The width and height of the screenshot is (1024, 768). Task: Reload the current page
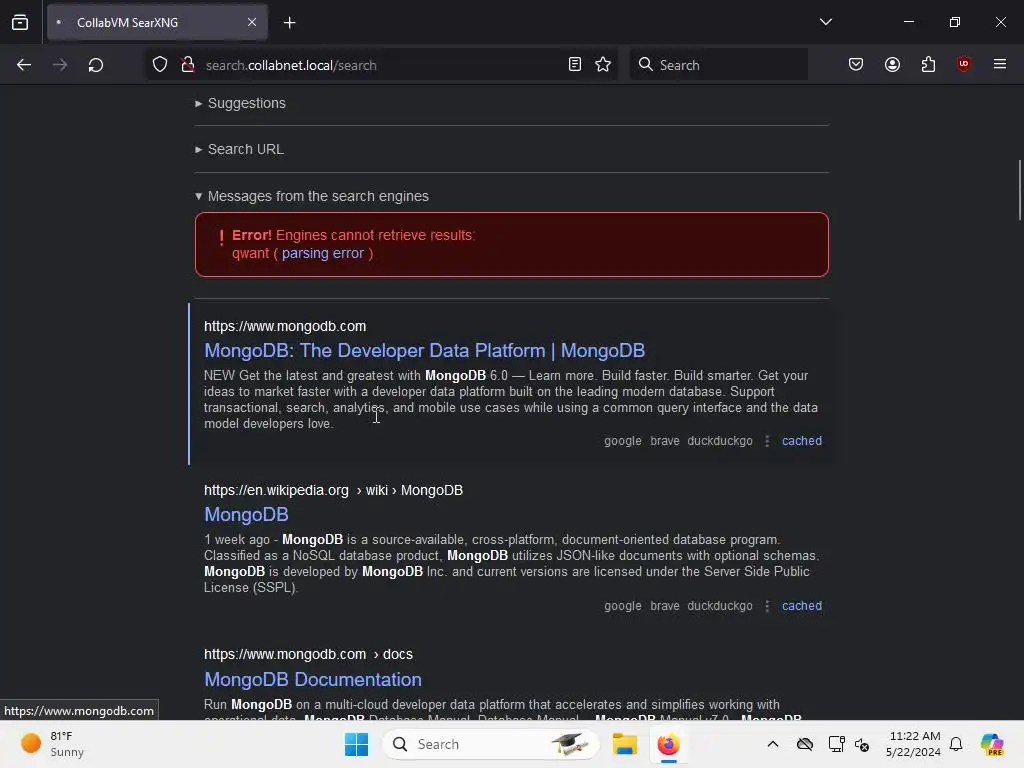point(96,65)
